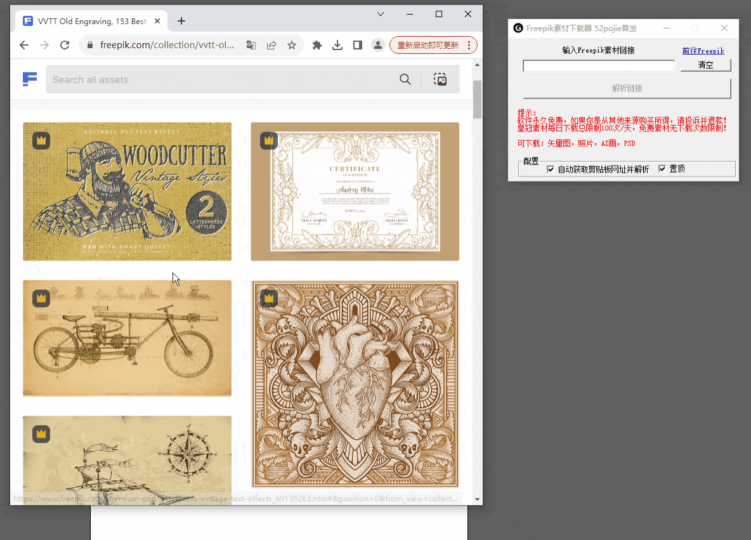Viewport: 751px width, 540px height.
Task: Click the Freepik downloader app icon
Action: (x=518, y=28)
